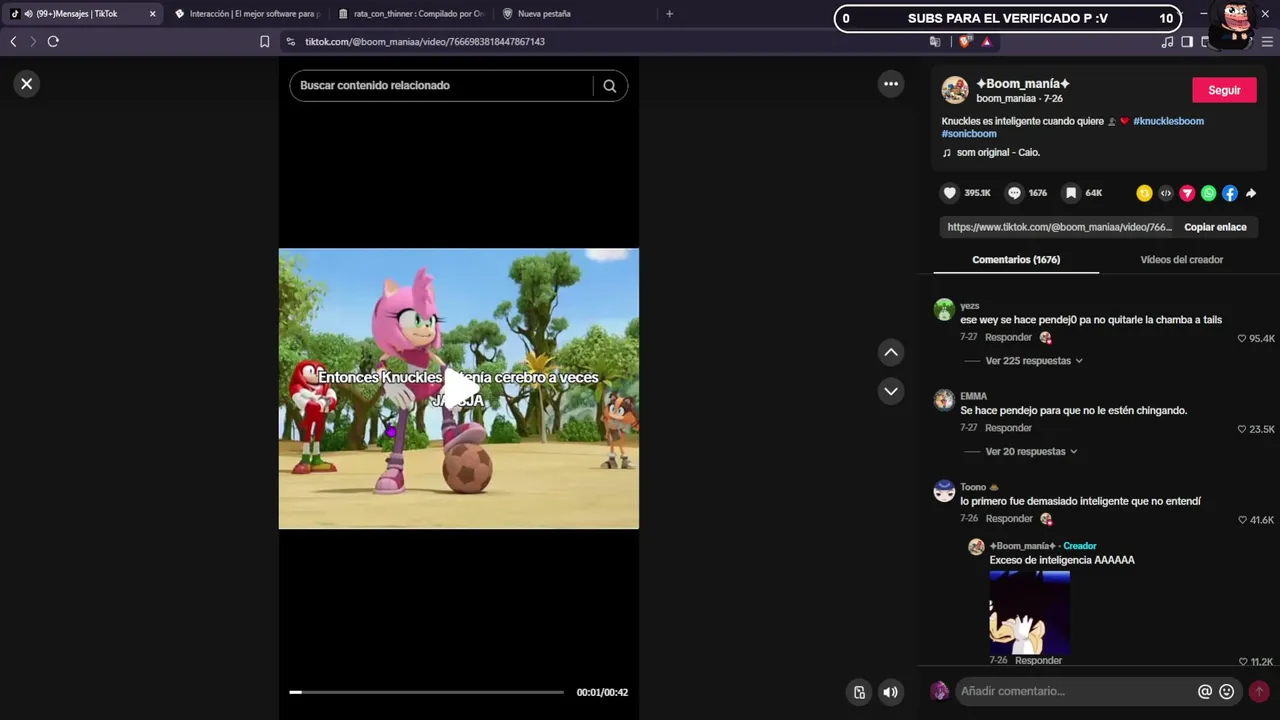Expand Ver 20 respuestas
1280x720 pixels.
click(1031, 452)
